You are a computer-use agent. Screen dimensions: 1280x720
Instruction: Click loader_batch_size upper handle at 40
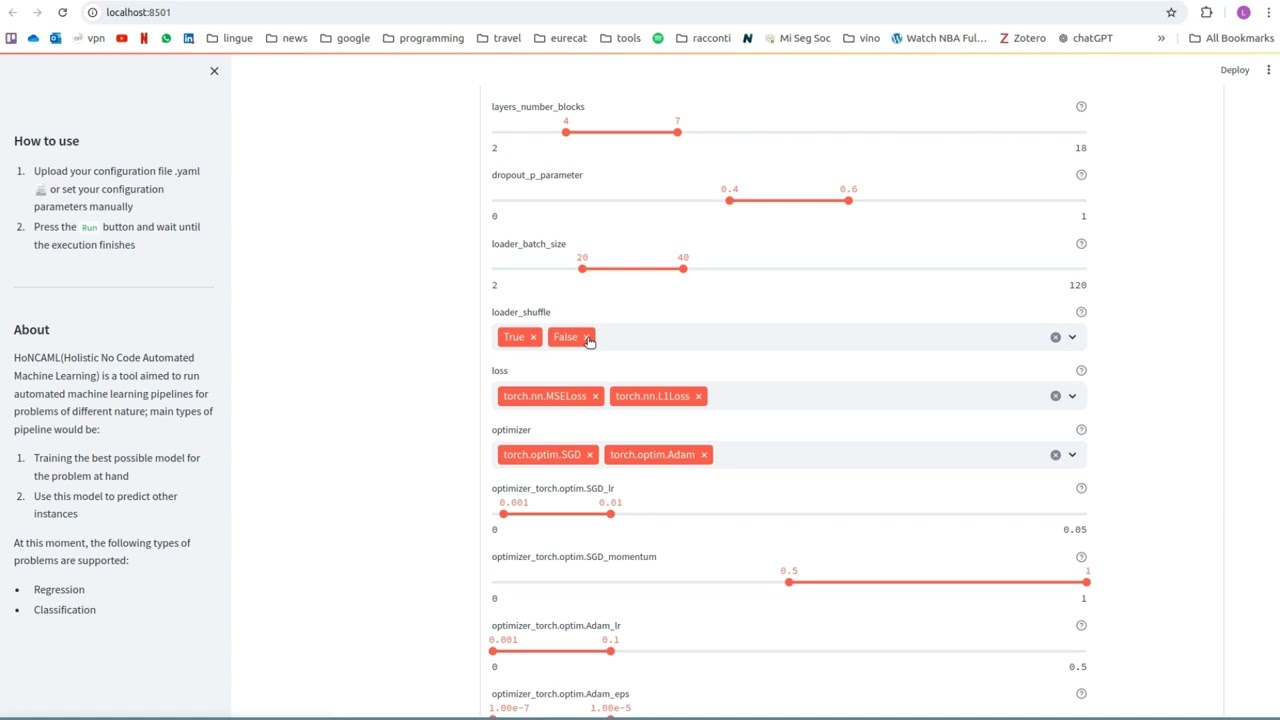(683, 269)
